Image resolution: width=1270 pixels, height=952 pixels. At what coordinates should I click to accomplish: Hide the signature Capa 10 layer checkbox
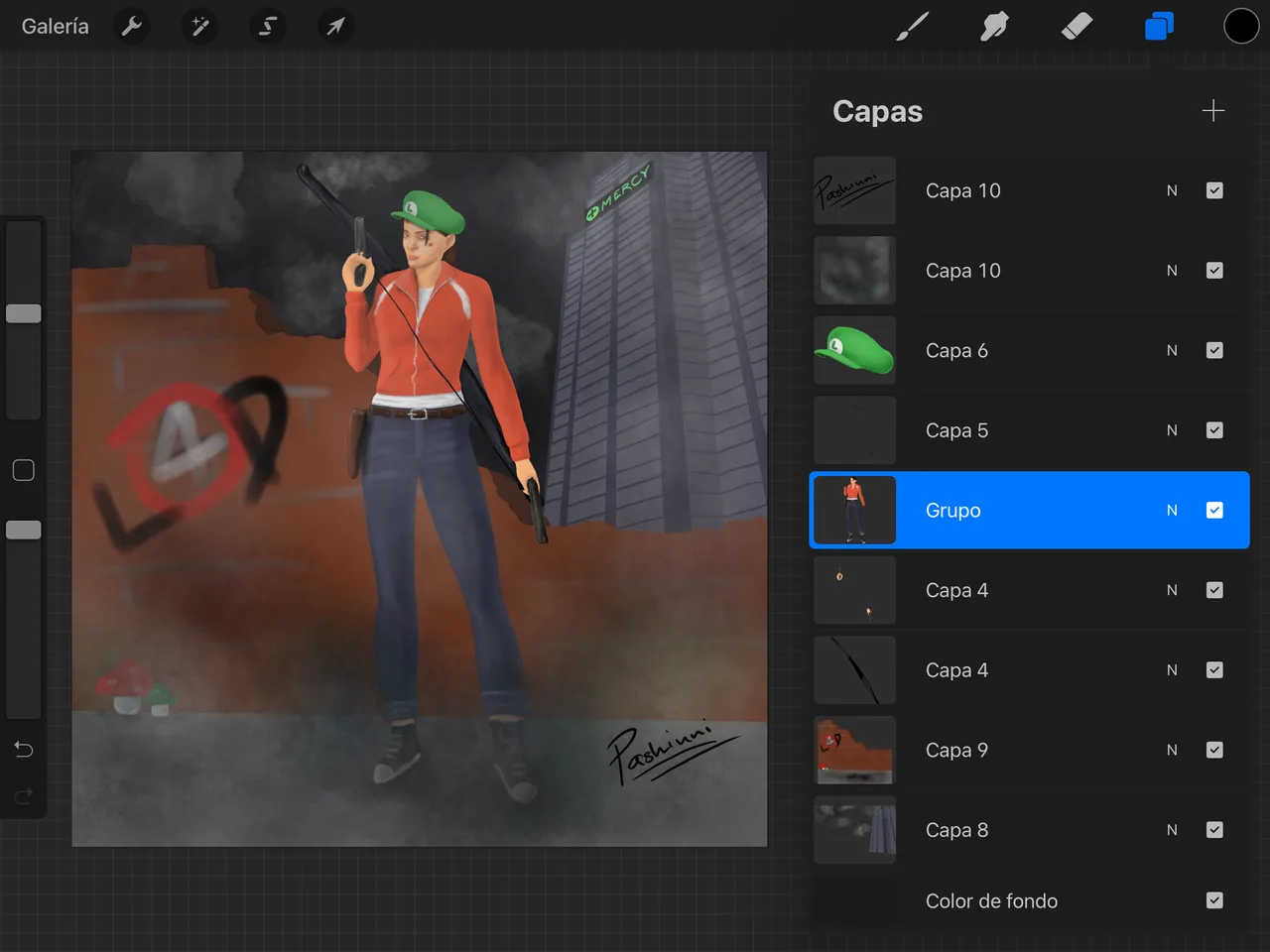click(1214, 190)
